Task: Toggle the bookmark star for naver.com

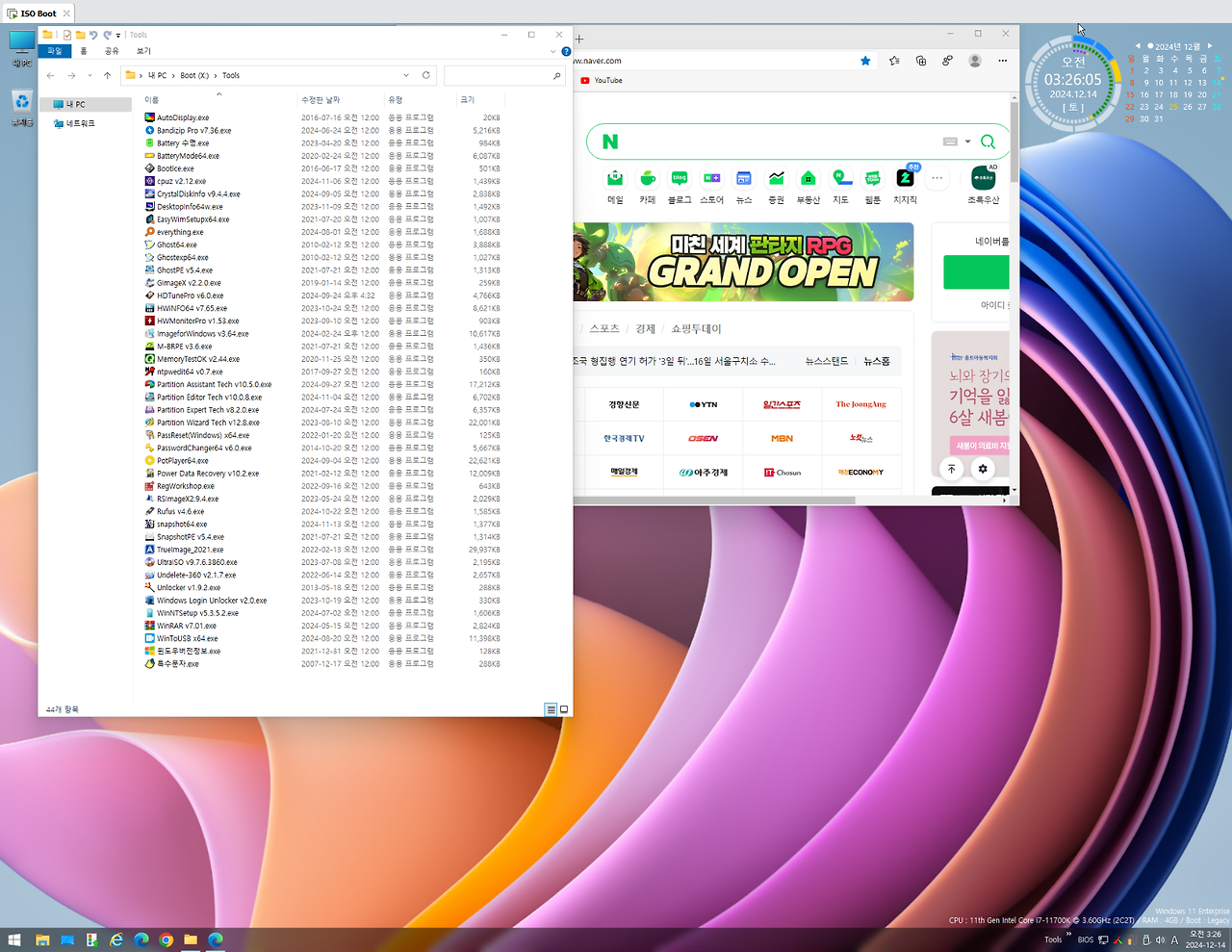Action: tap(865, 61)
